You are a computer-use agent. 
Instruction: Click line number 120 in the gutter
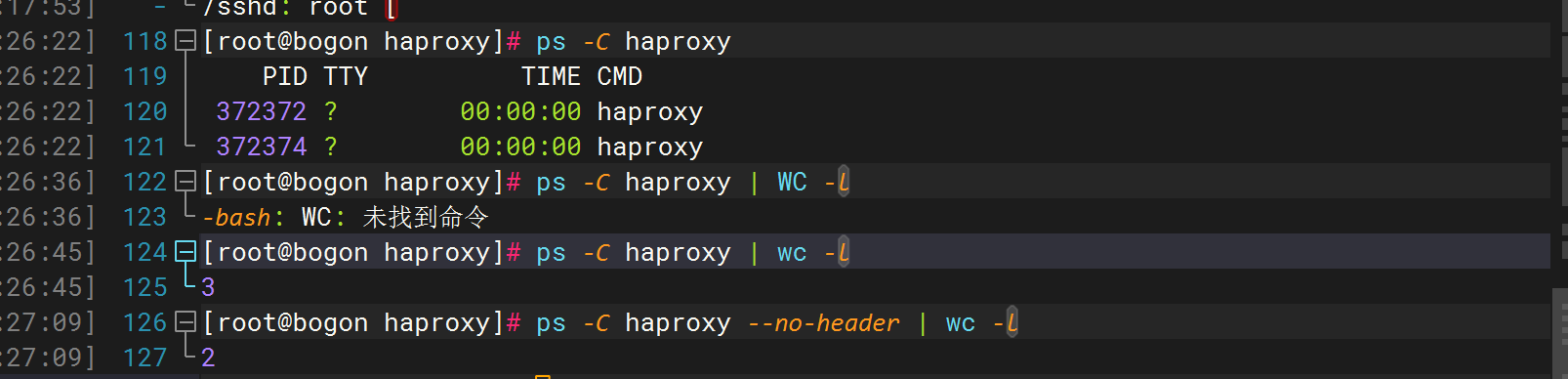point(145,112)
